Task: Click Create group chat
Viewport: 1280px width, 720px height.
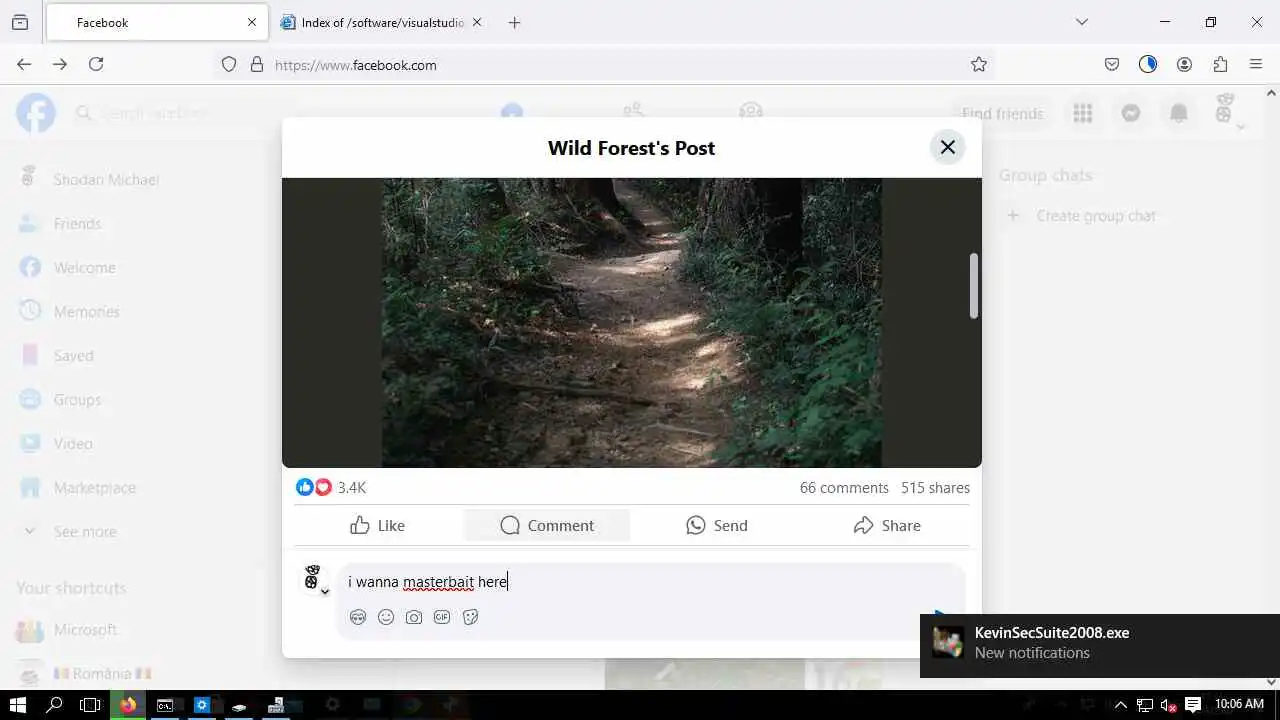Action: (1096, 215)
